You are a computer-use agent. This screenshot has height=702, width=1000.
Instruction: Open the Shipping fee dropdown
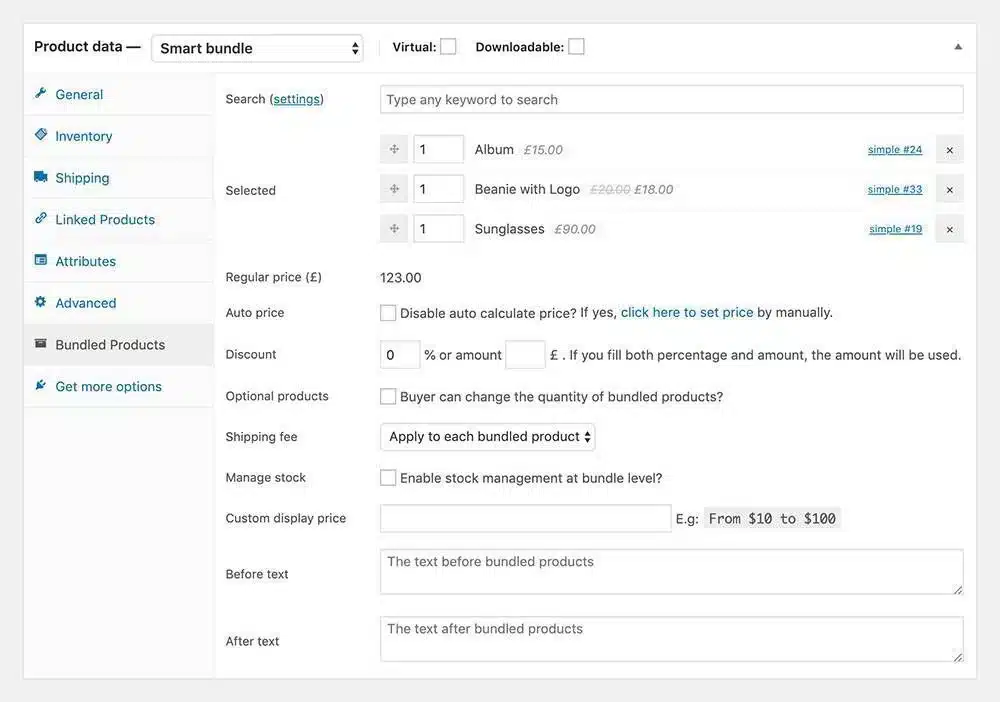click(487, 437)
